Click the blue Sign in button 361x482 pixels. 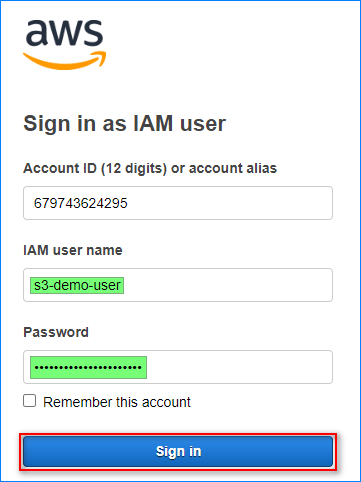pos(178,451)
